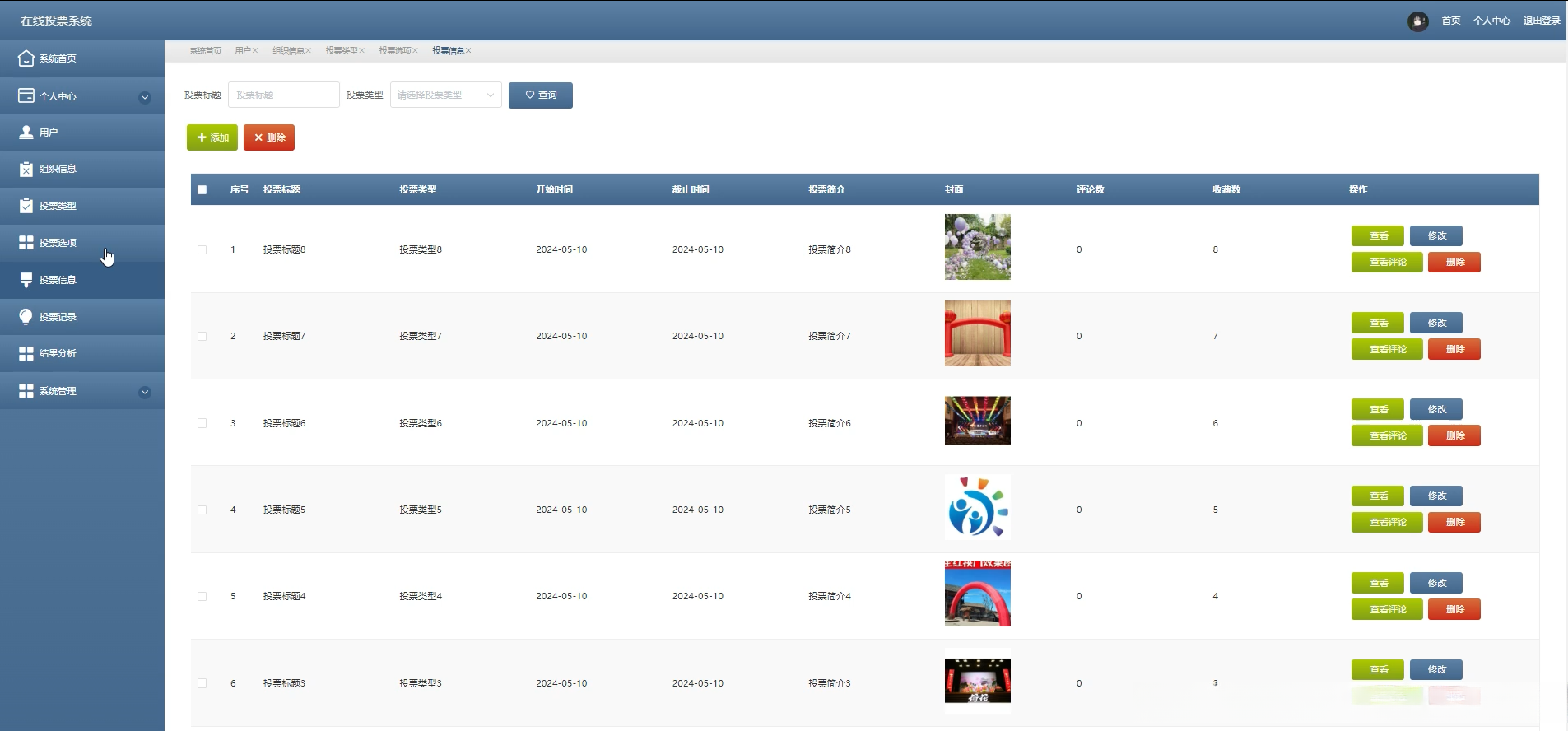Click the bulb icon beside 投票记录
This screenshot has width=1568, height=731.
[26, 317]
